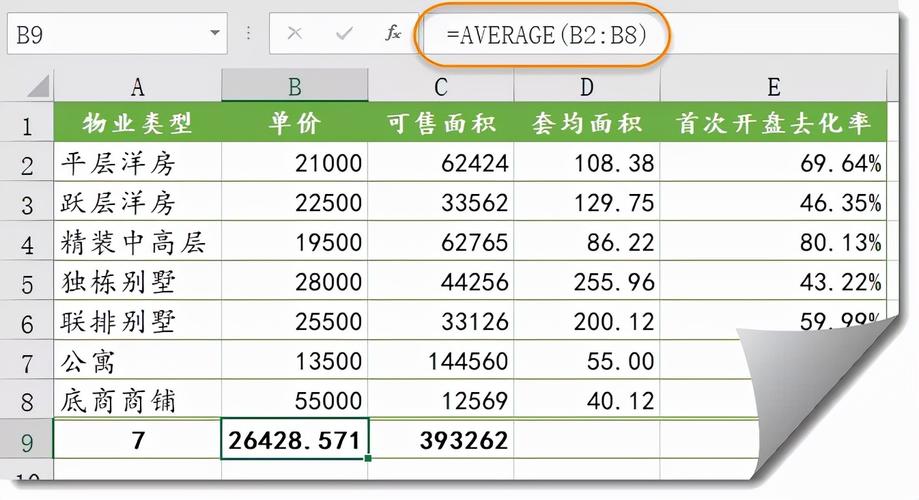
Task: Select cell 精装中高层
Action: pyautogui.click(x=138, y=242)
